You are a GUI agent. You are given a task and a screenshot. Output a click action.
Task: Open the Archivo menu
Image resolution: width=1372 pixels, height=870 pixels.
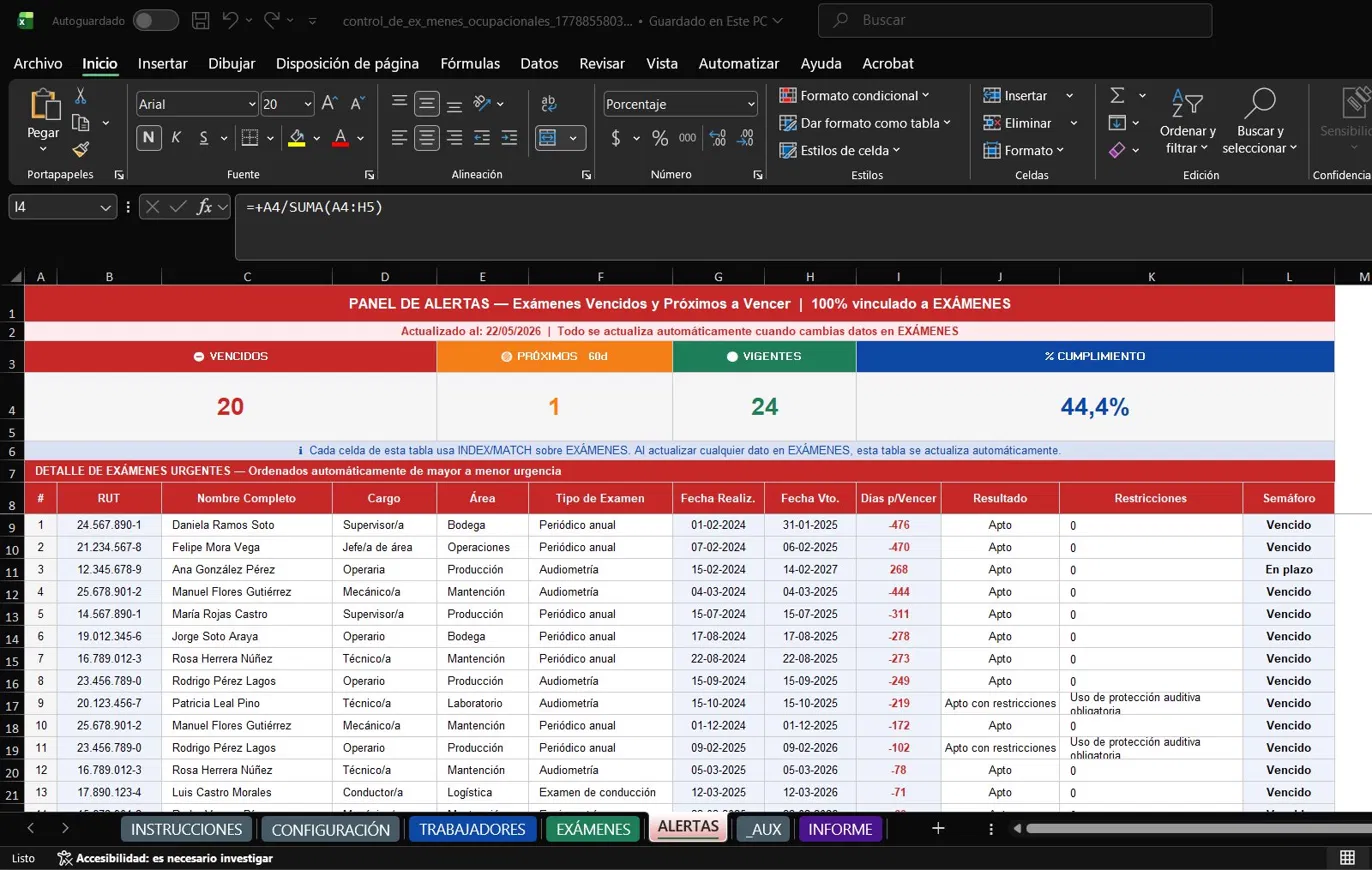(38, 63)
